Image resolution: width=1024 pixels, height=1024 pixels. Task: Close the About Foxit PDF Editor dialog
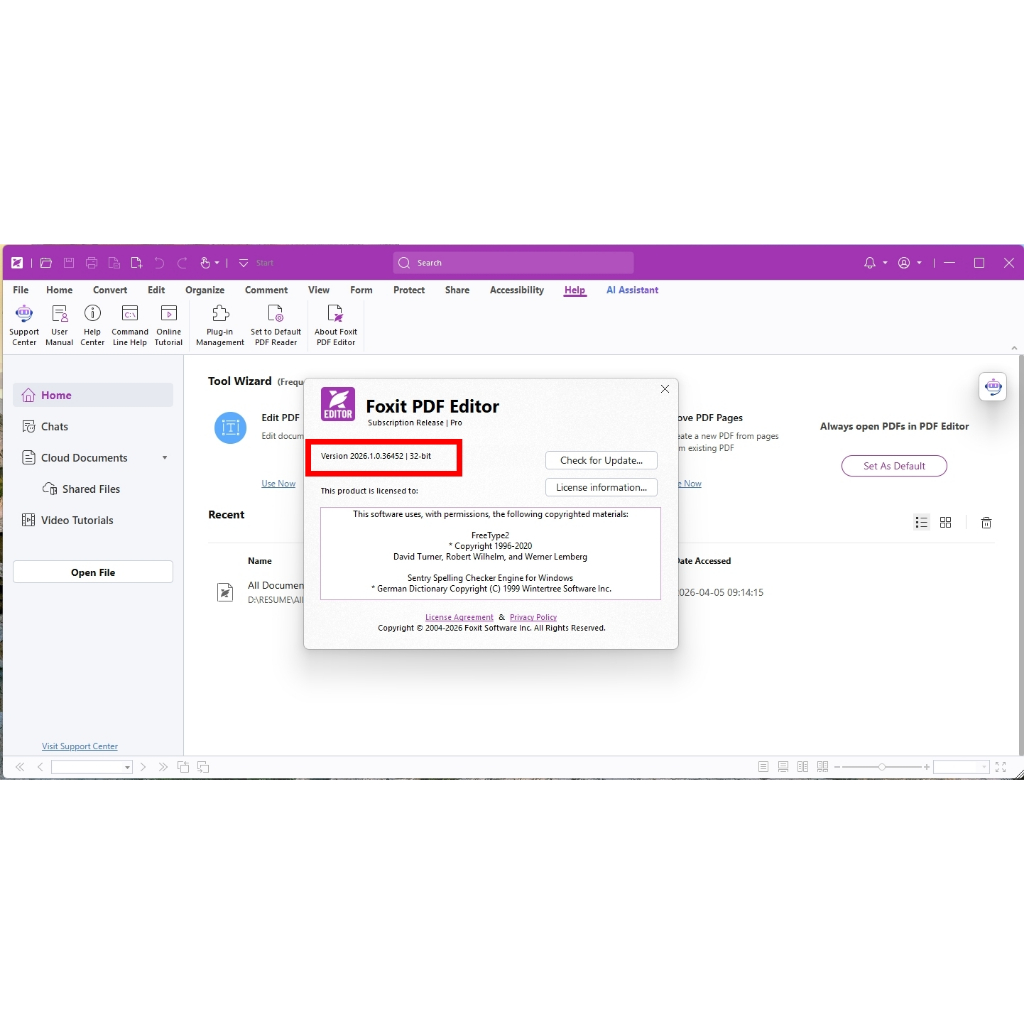click(x=665, y=389)
